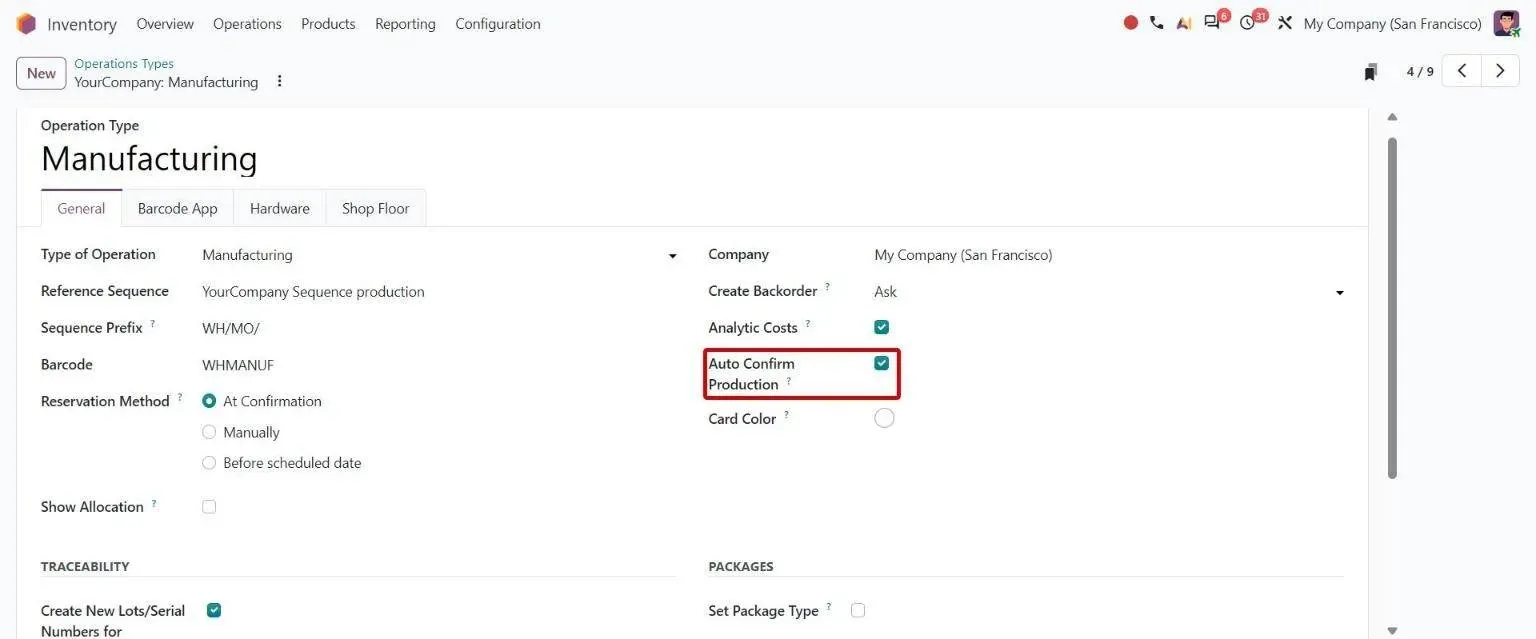1536x639 pixels.
Task: Edit the Barcode WHMANUF field
Action: [440, 365]
